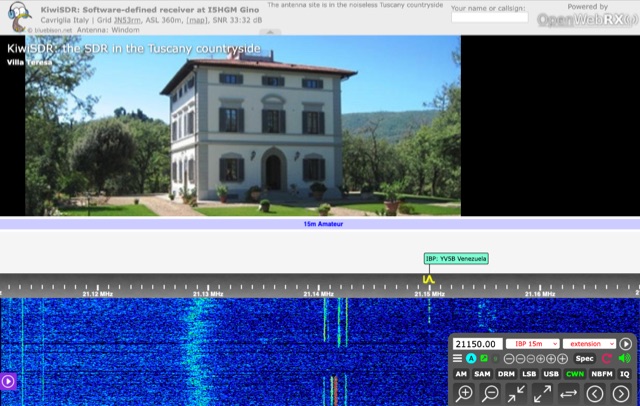This screenshot has width=640, height=406.
Task: Click the max zoom-out expanding arrows icon
Action: pos(543,394)
